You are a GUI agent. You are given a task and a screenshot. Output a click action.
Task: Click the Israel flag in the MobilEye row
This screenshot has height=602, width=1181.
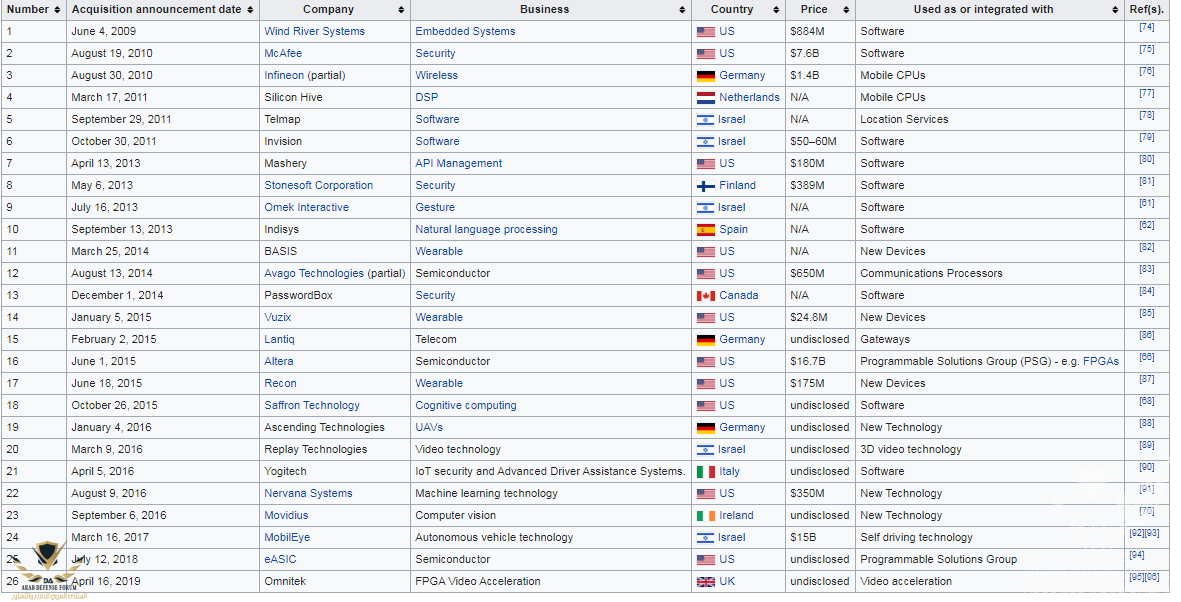point(706,538)
